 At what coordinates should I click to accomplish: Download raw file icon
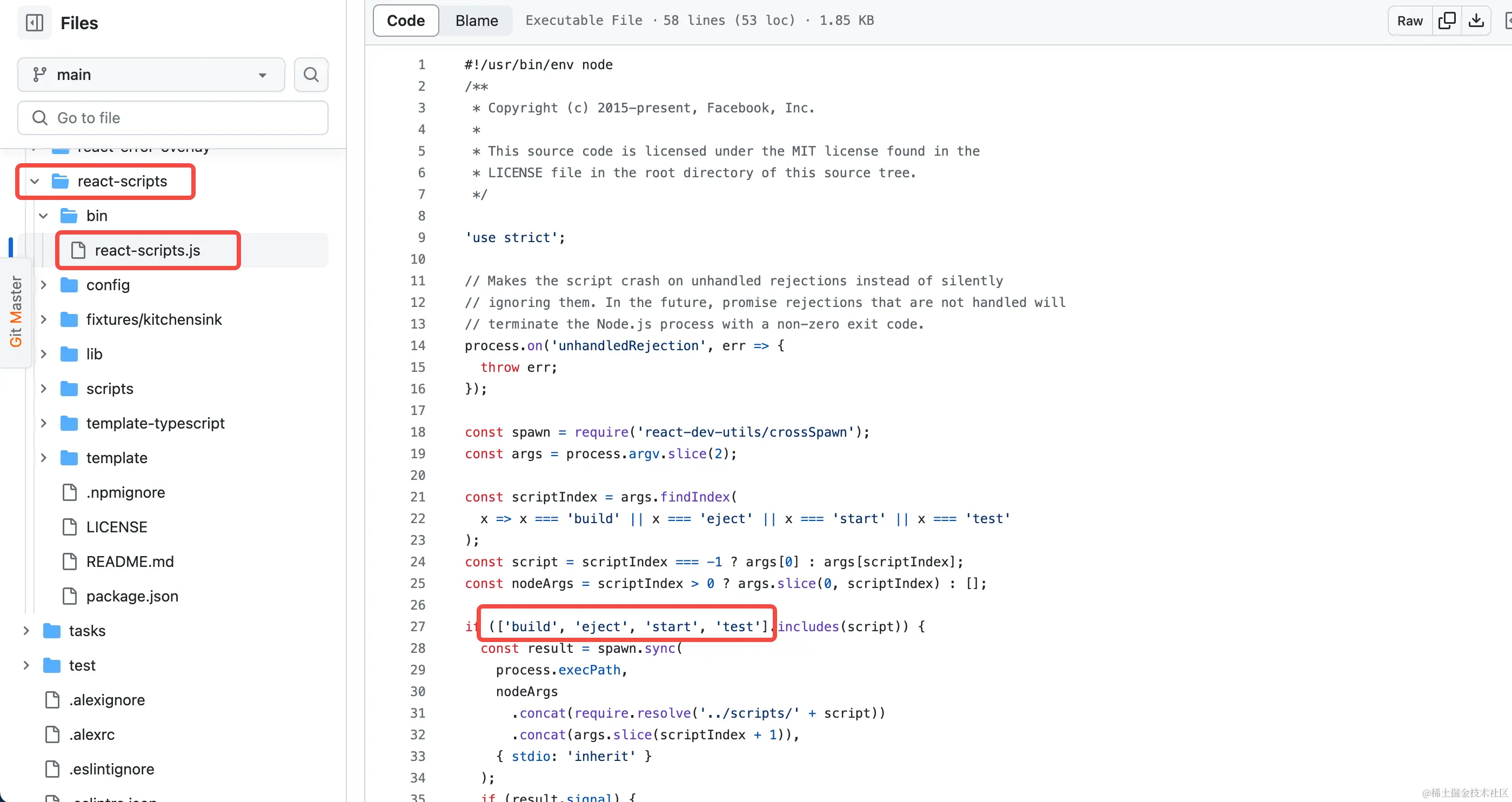1476,21
